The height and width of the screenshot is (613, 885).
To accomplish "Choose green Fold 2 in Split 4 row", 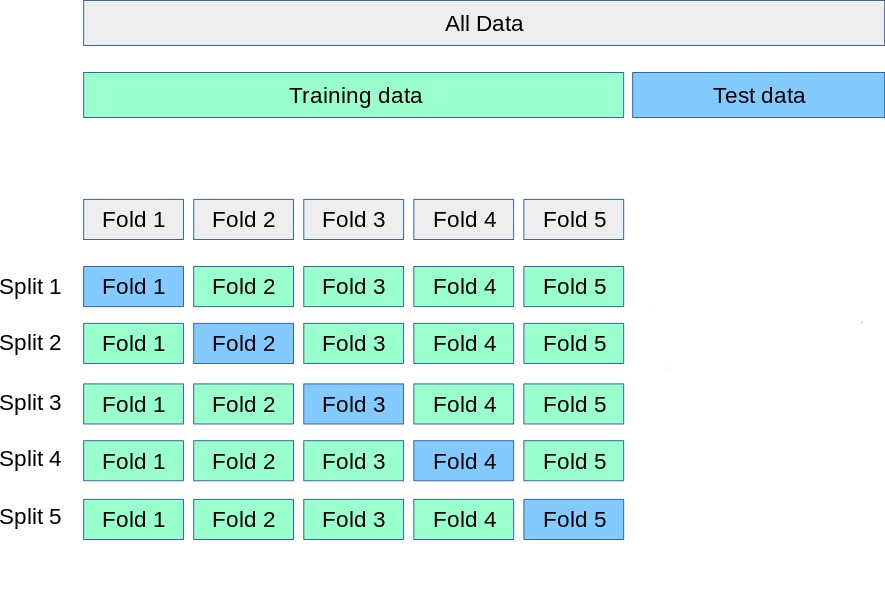I will click(243, 461).
